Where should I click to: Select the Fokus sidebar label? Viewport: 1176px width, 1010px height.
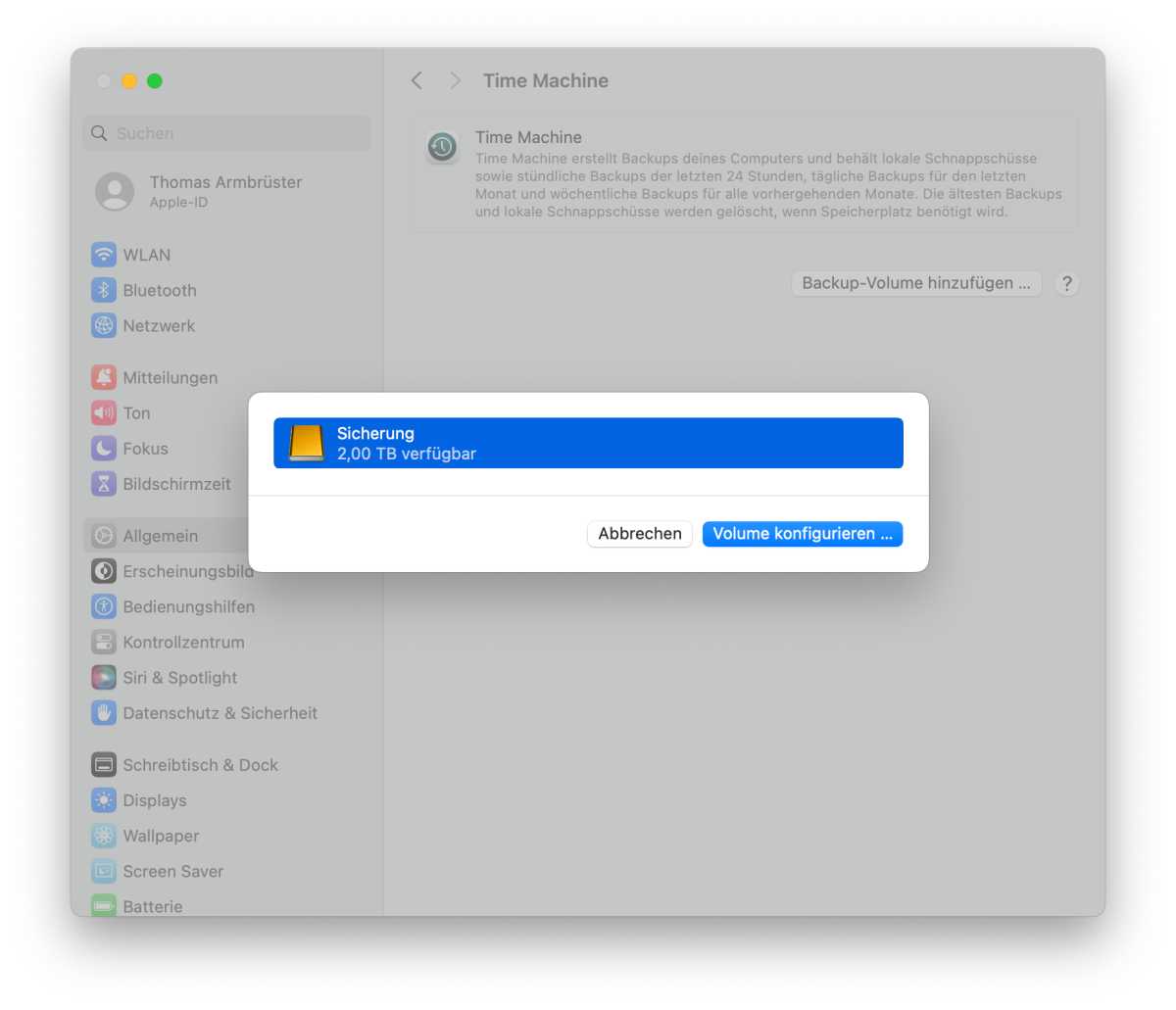(x=145, y=448)
